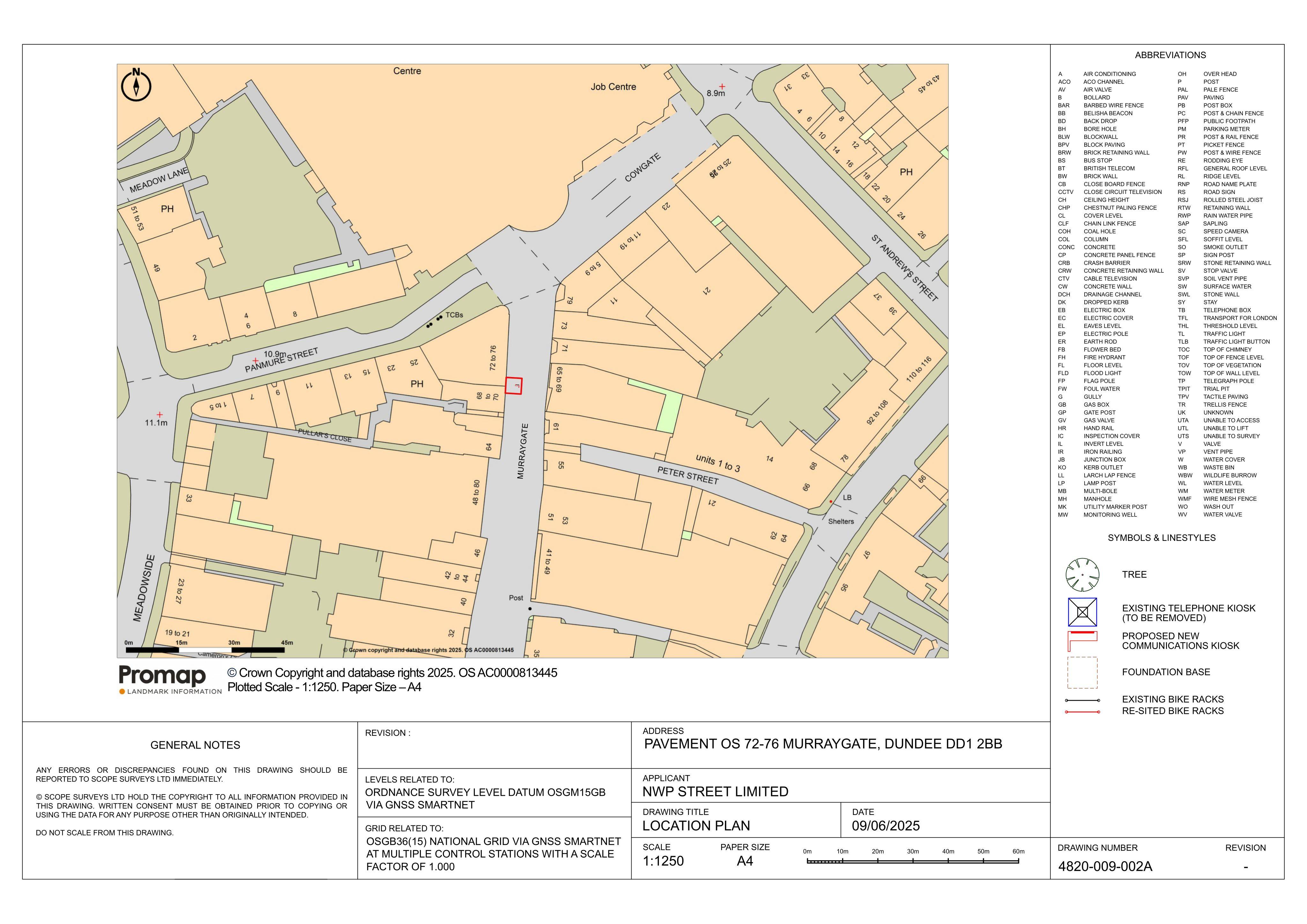This screenshot has width=1307, height=924.
Task: Click the ABBREVIATIONS heading
Action: pos(1170,55)
